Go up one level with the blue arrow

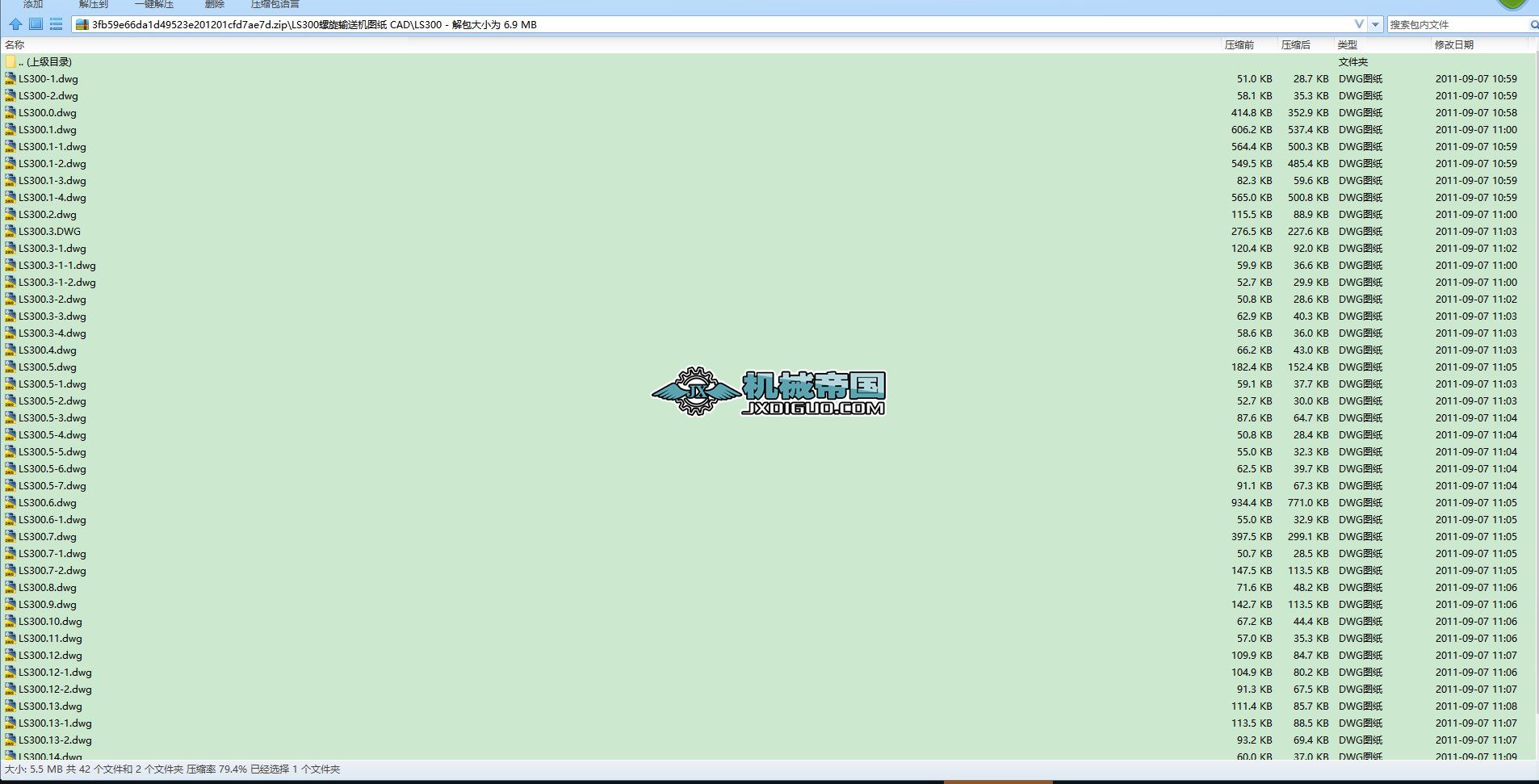(15, 24)
